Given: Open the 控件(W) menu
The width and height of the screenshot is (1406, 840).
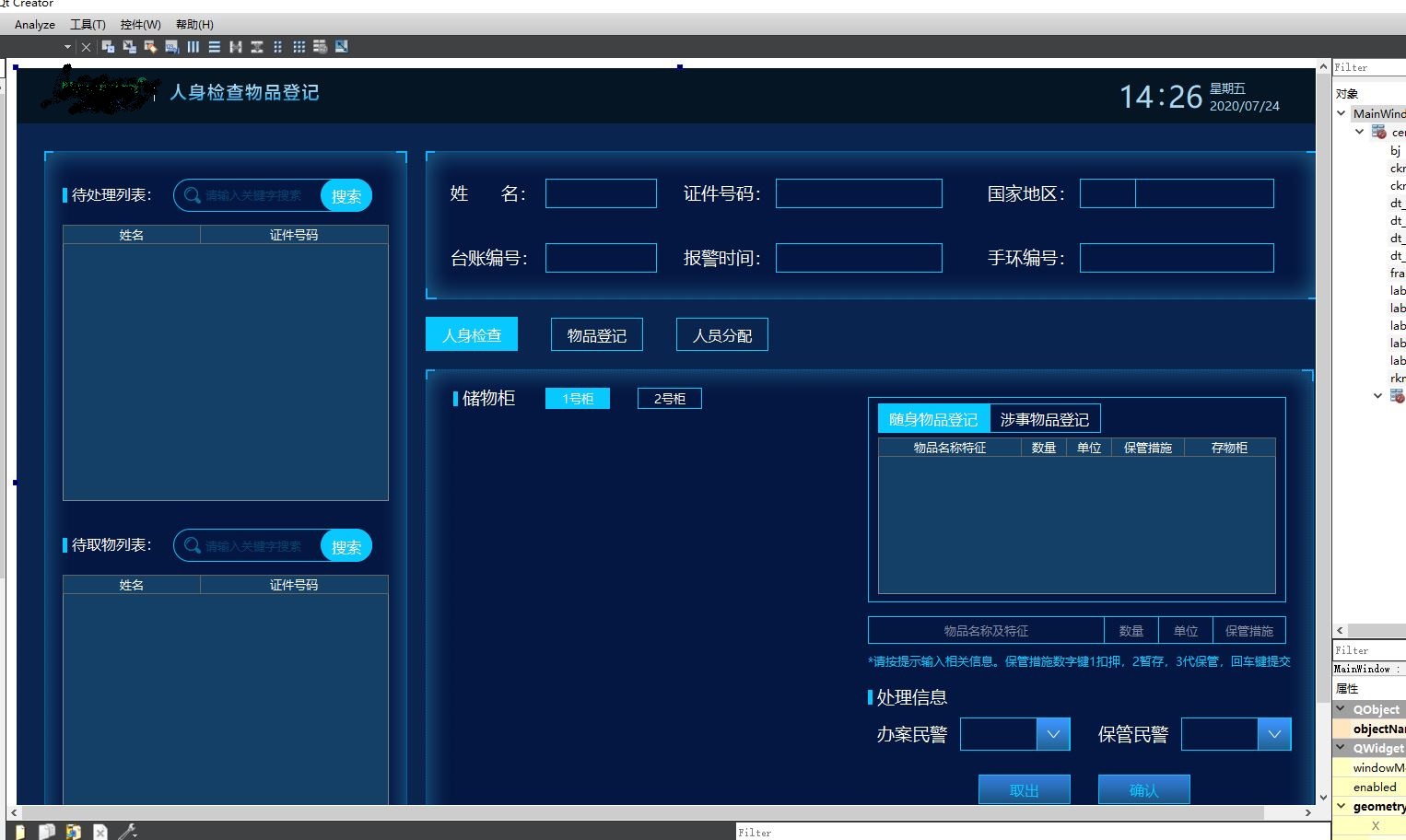Looking at the screenshot, I should (x=140, y=25).
